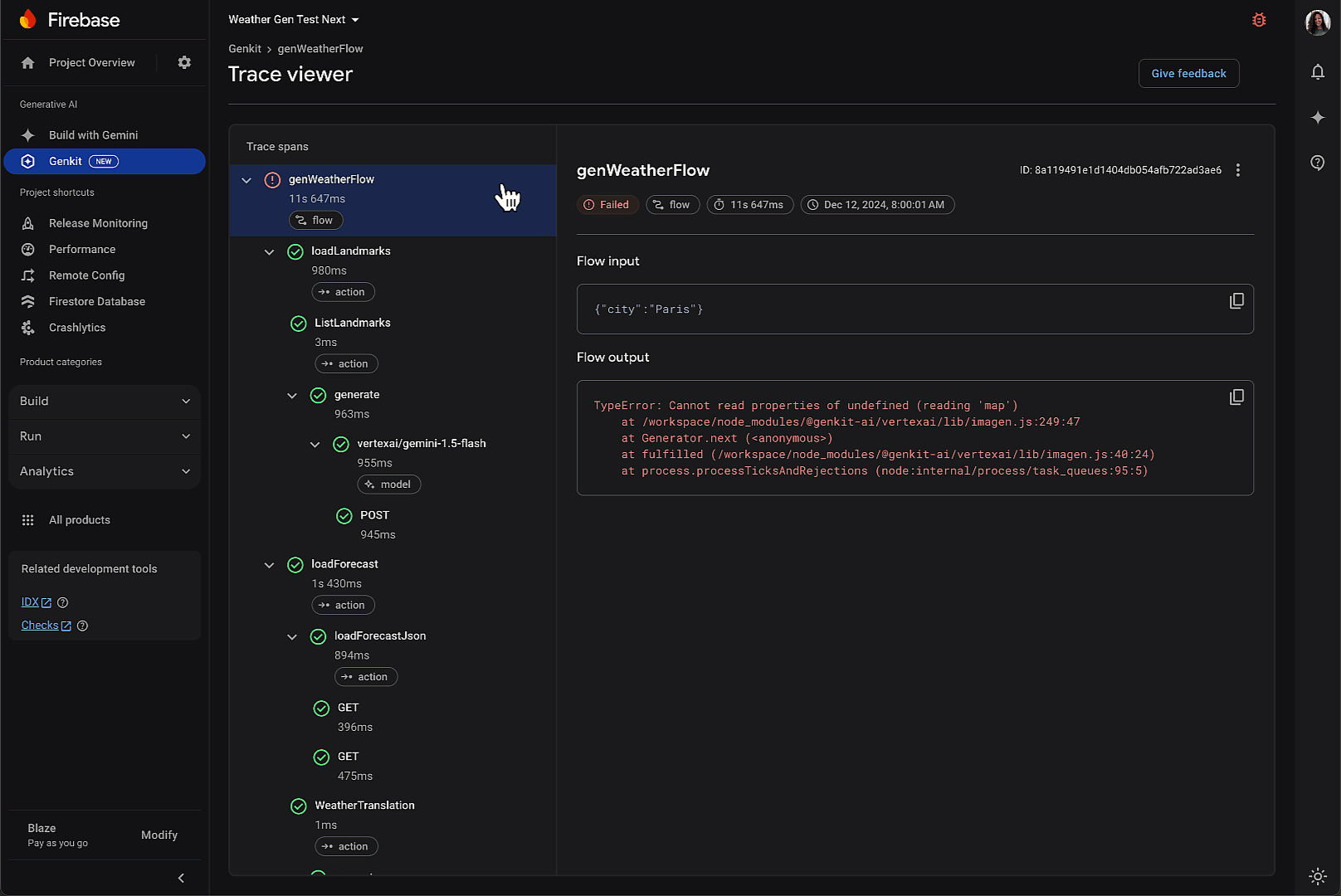Select the vertexai/gemini-1.5-flash span
The width and height of the screenshot is (1341, 896).
tap(421, 444)
